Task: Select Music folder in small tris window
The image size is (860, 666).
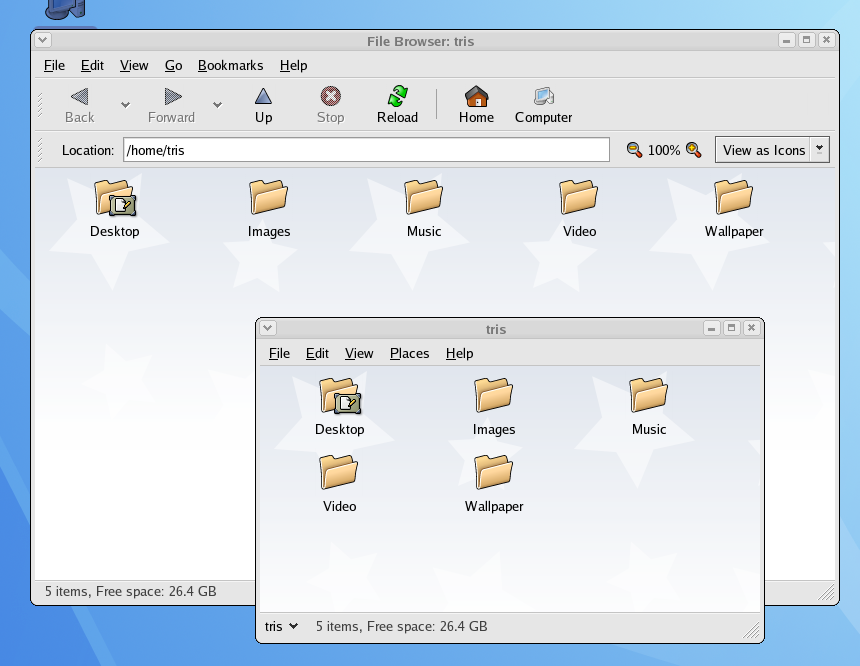Action: pos(649,407)
